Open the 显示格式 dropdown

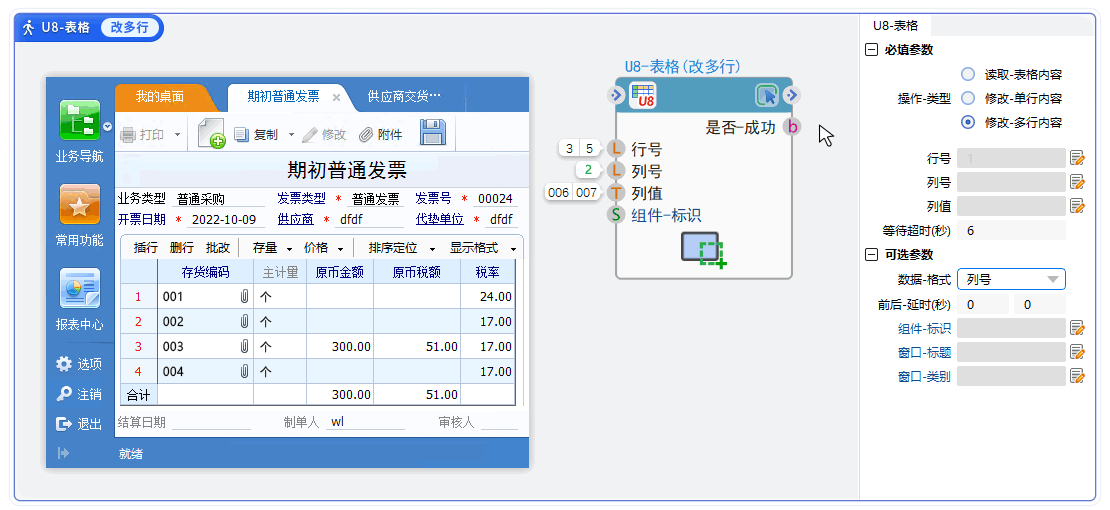tap(513, 249)
